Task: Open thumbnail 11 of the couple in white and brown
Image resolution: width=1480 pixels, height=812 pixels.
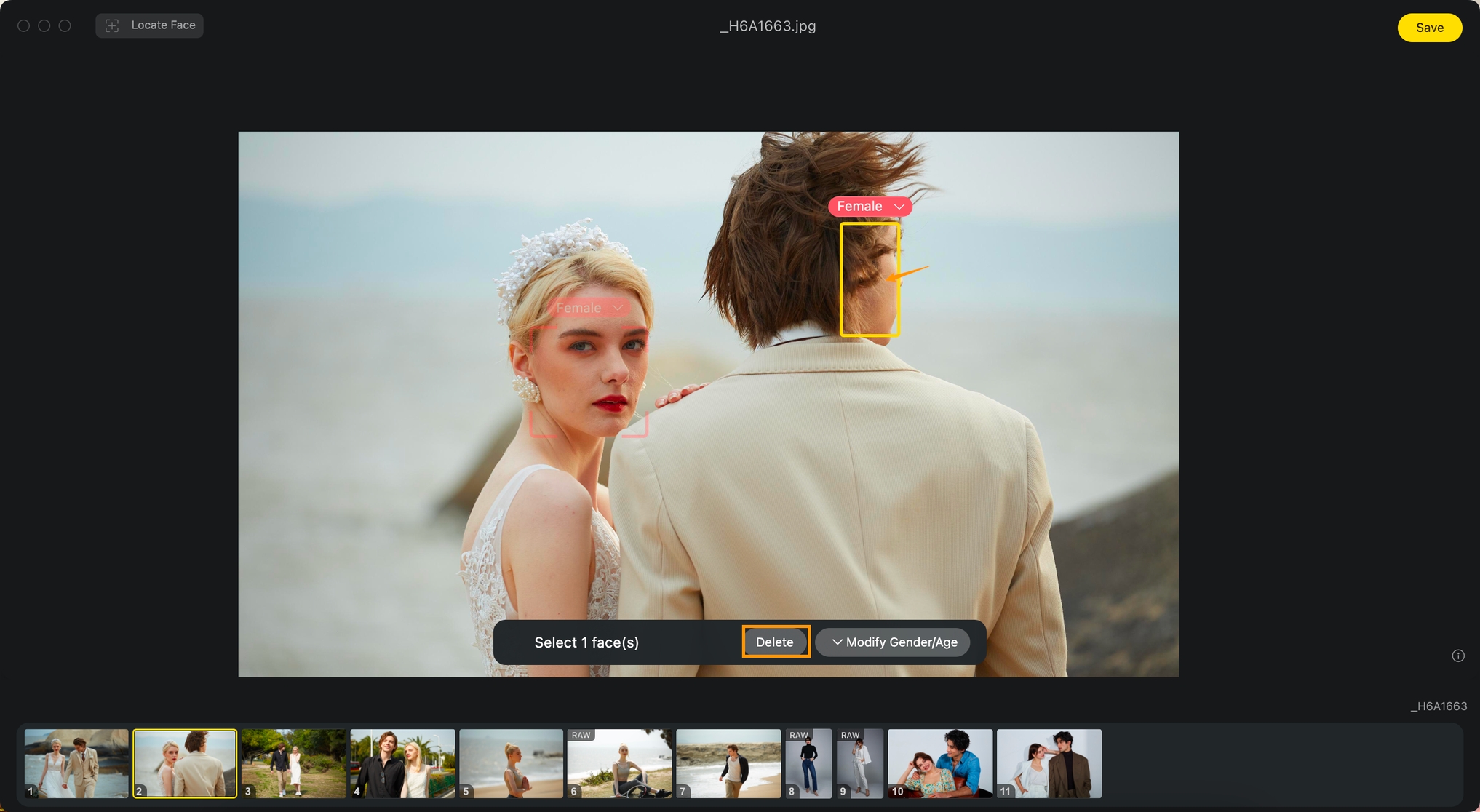Action: (x=1049, y=763)
